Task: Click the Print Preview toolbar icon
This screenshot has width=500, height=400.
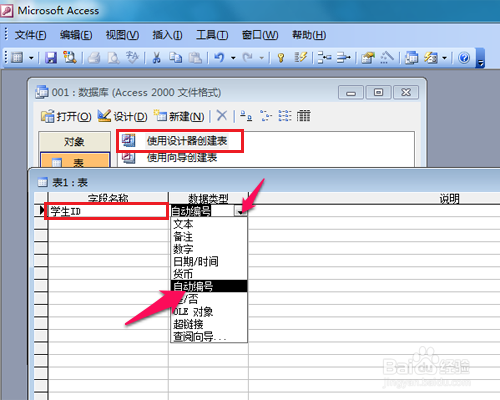Action: click(x=113, y=58)
